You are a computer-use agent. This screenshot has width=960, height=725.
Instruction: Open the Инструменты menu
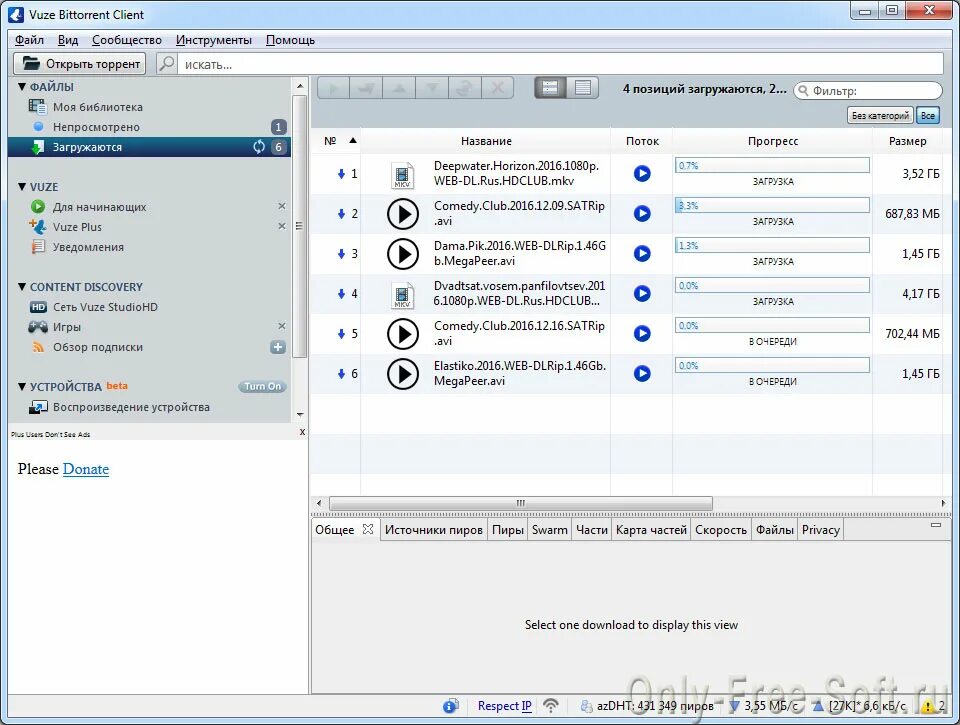tap(214, 40)
